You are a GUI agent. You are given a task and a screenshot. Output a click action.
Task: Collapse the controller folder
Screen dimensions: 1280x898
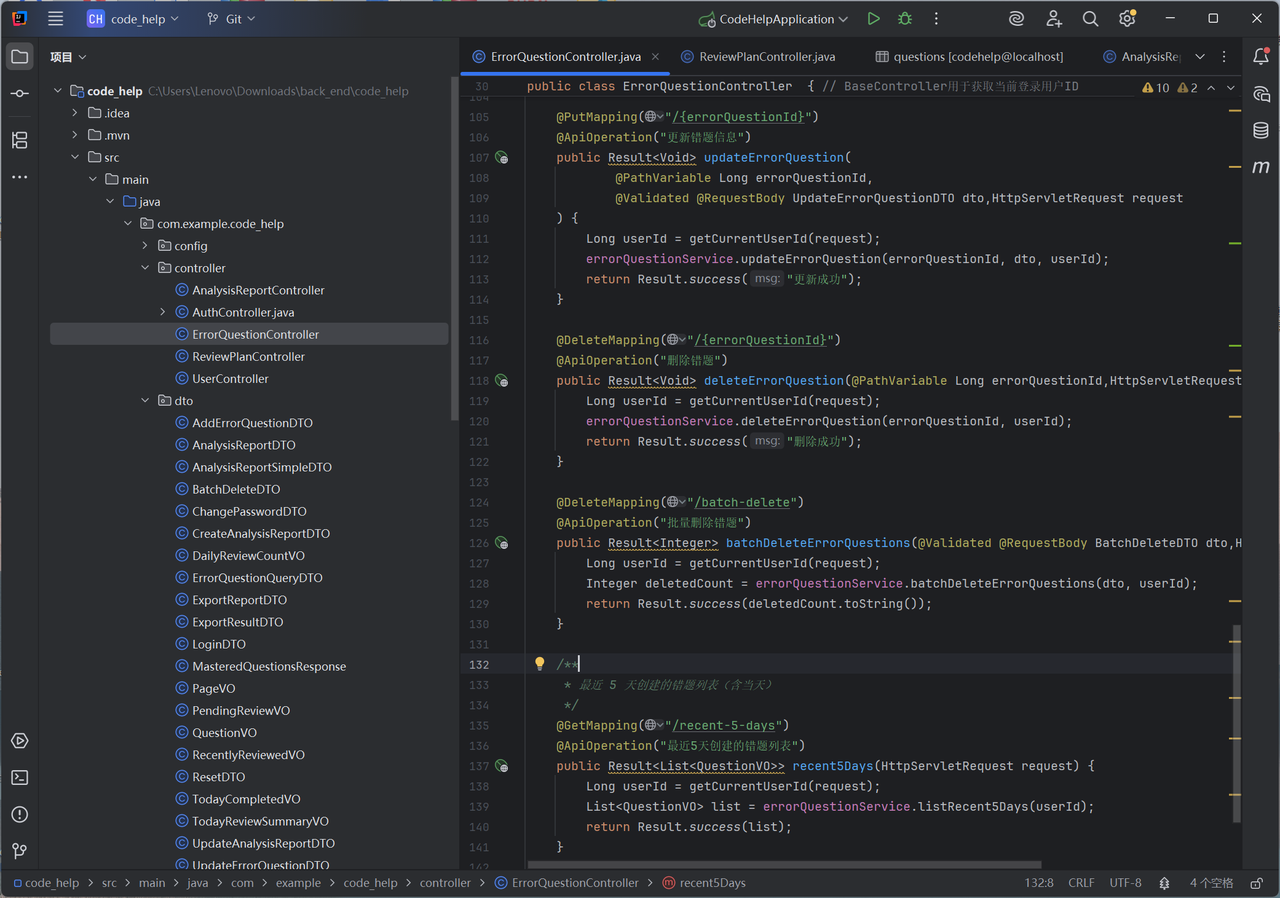pyautogui.click(x=145, y=268)
